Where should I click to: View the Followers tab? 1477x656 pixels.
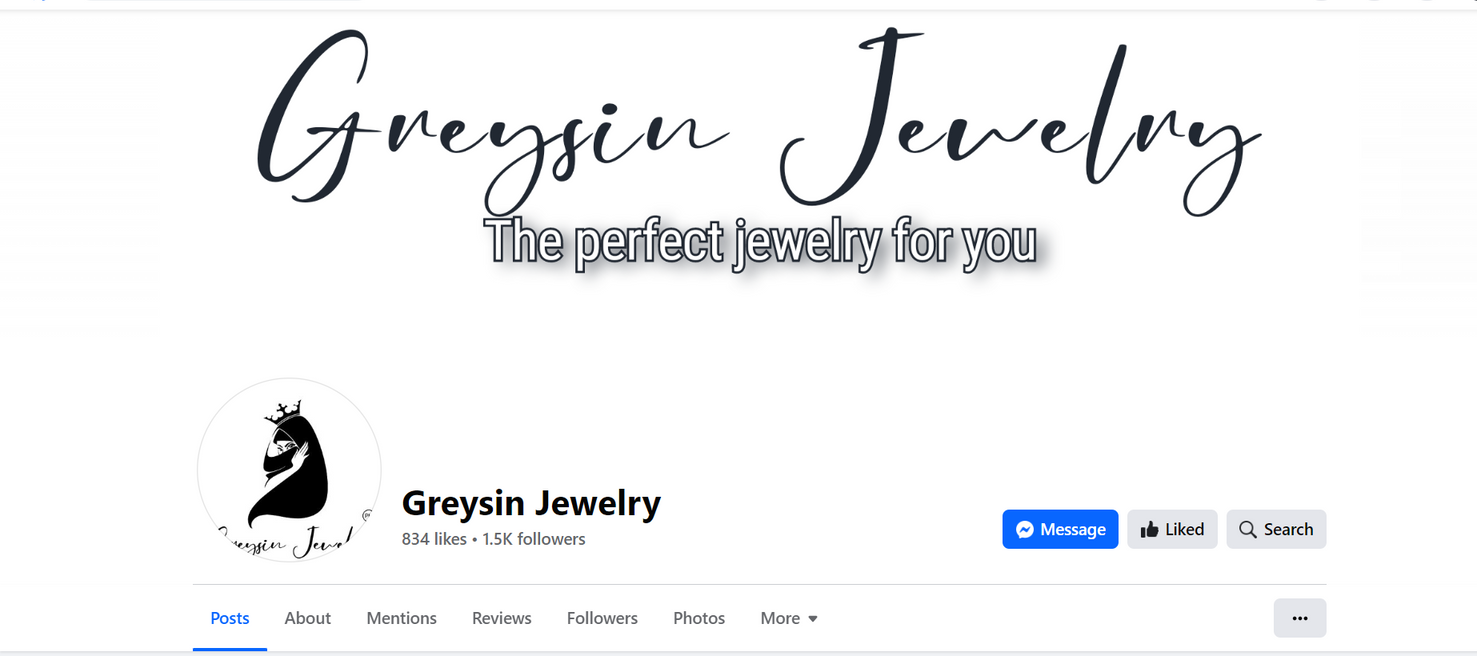[602, 618]
